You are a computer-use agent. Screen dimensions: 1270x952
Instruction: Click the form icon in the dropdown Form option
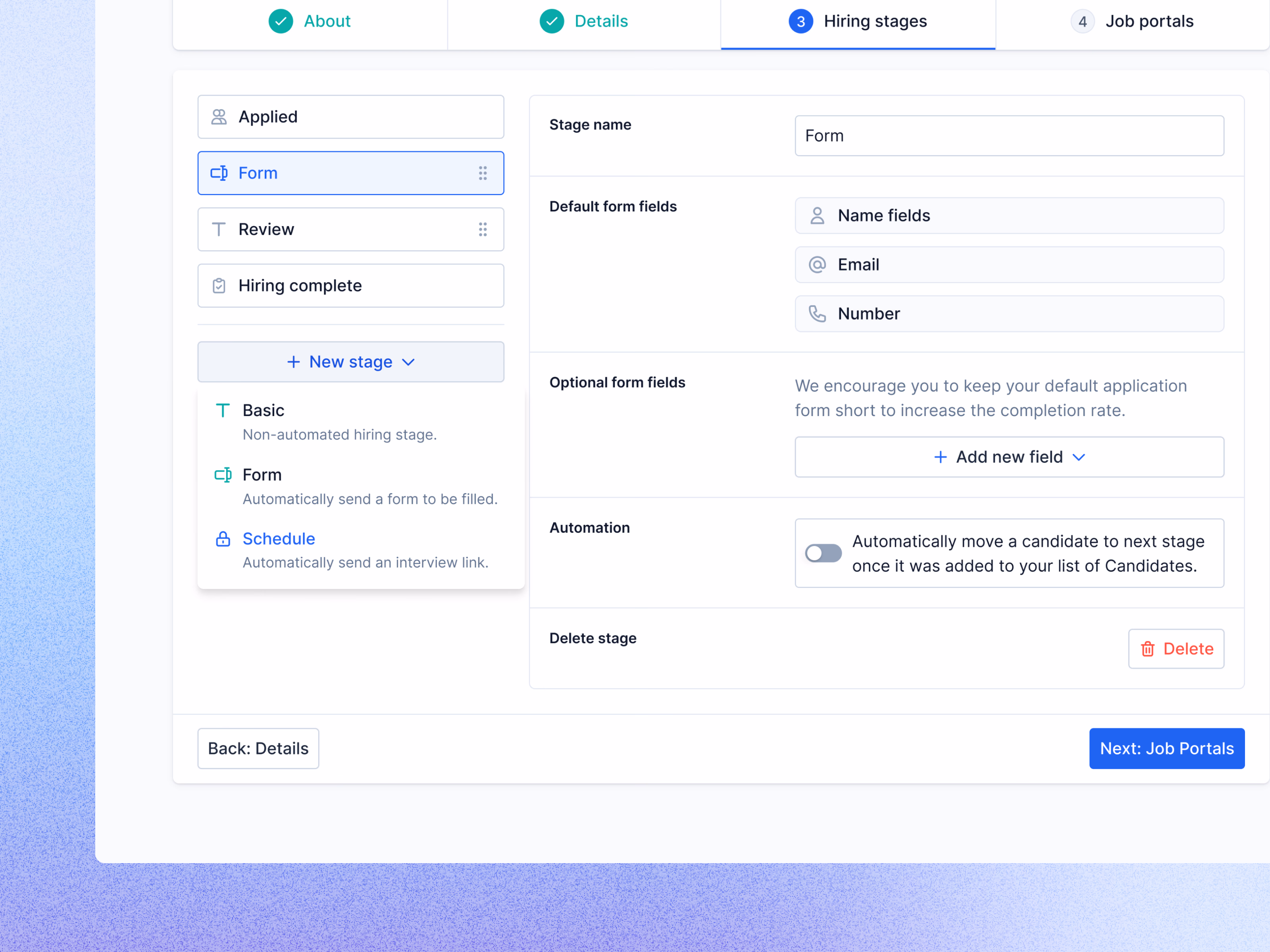[x=223, y=474]
